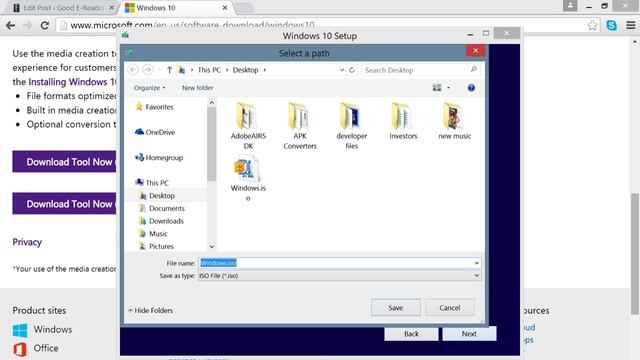Image resolution: width=640 pixels, height=360 pixels.
Task: Go up one folder level
Action: (x=169, y=70)
